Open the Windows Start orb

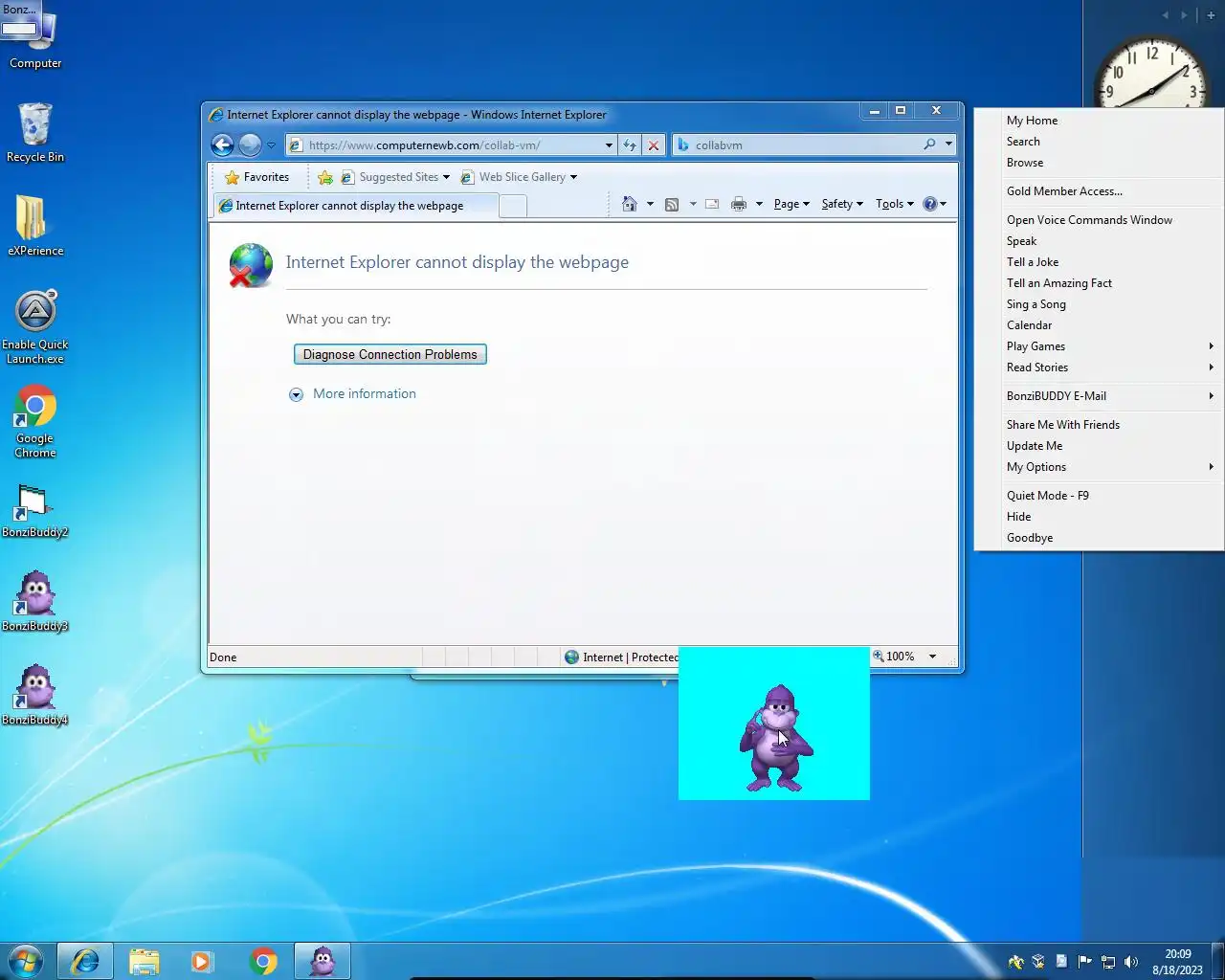click(26, 961)
